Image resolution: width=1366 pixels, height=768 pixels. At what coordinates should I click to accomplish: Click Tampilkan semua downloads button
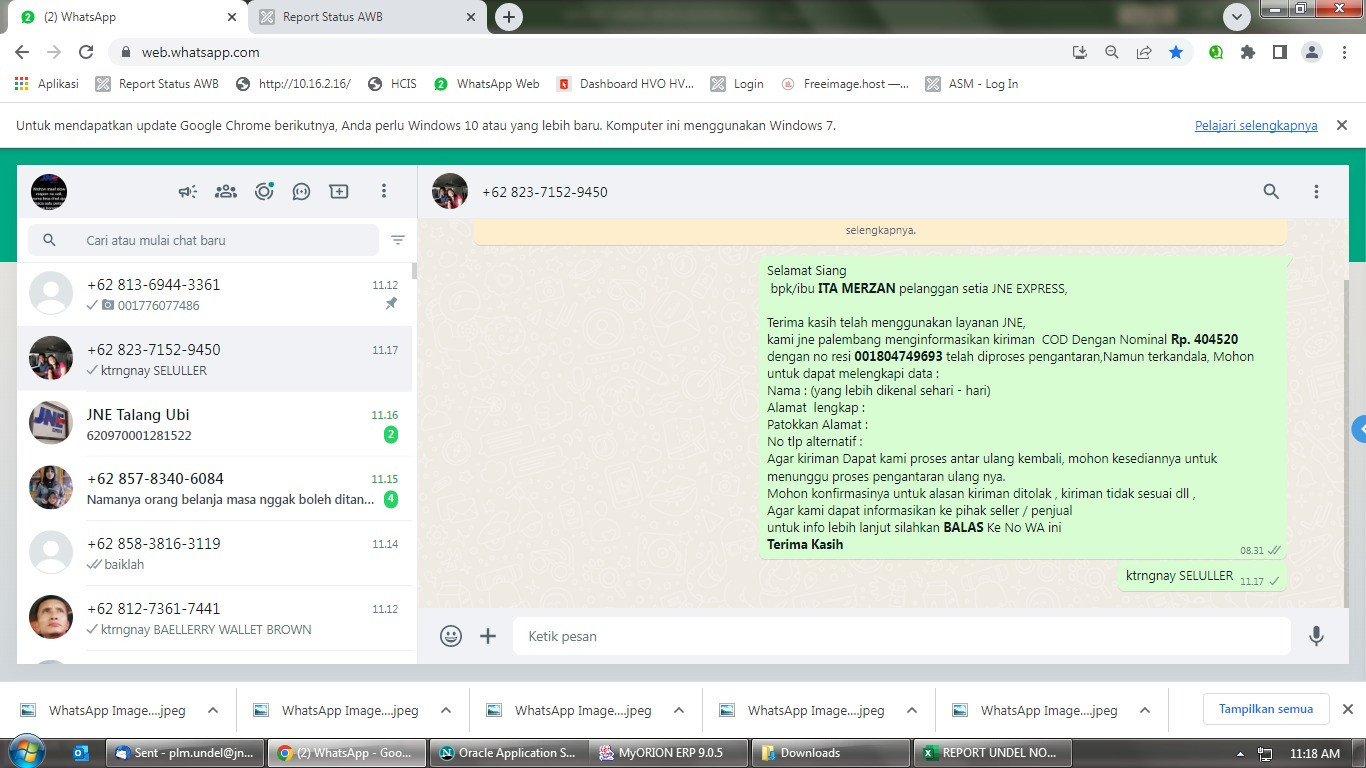[1266, 709]
